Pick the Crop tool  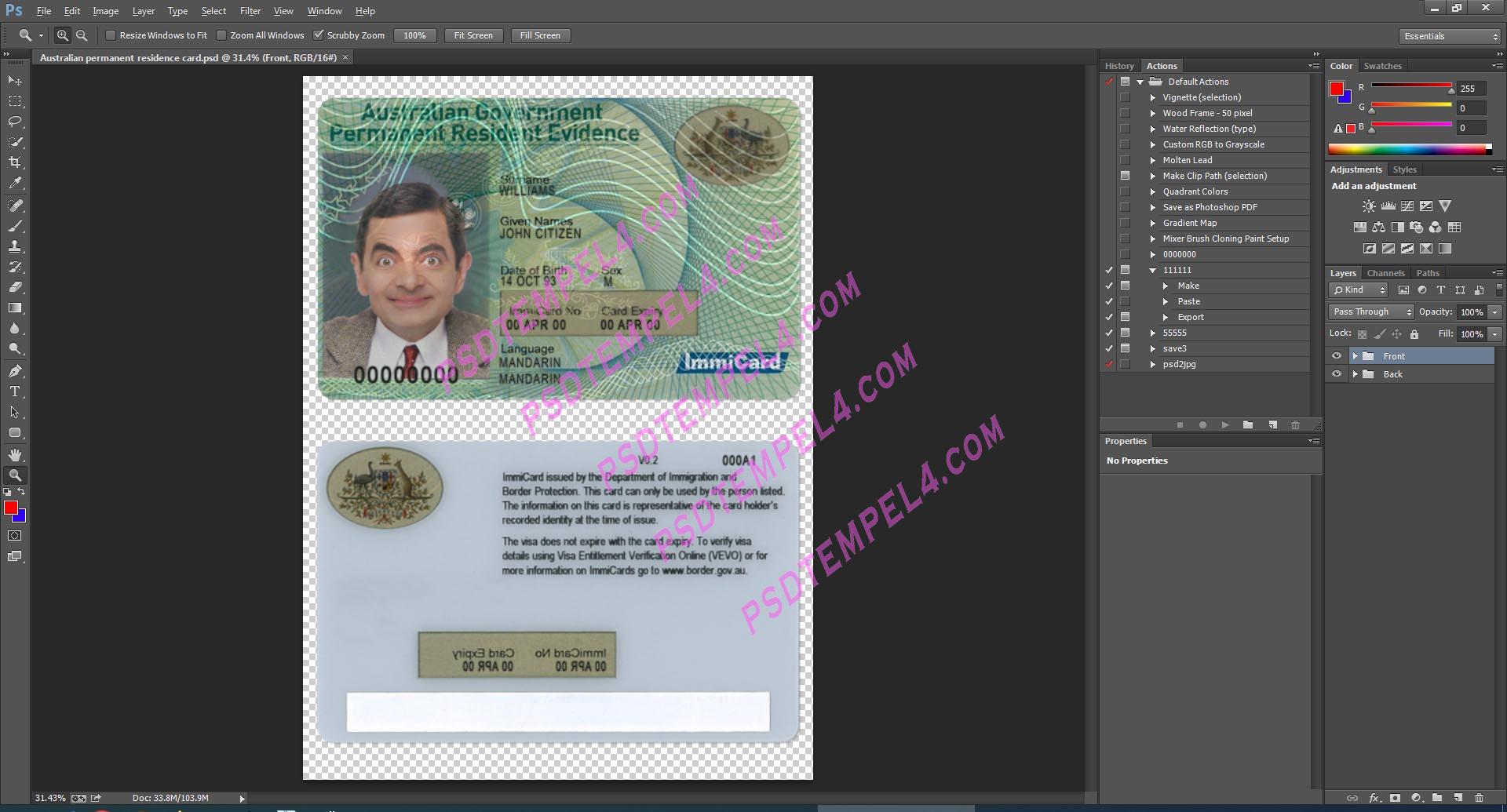click(15, 162)
